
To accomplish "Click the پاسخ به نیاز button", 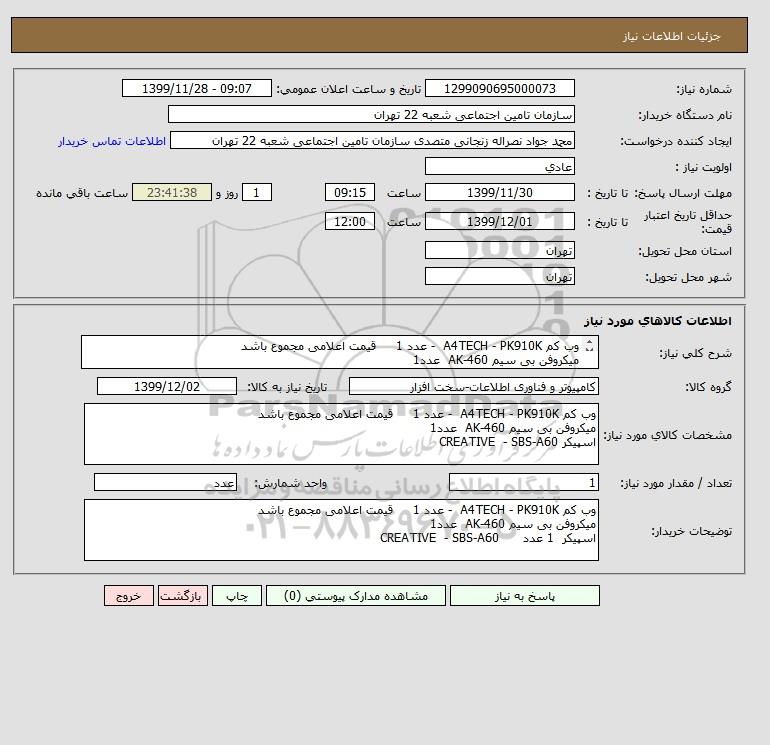I will click(524, 596).
